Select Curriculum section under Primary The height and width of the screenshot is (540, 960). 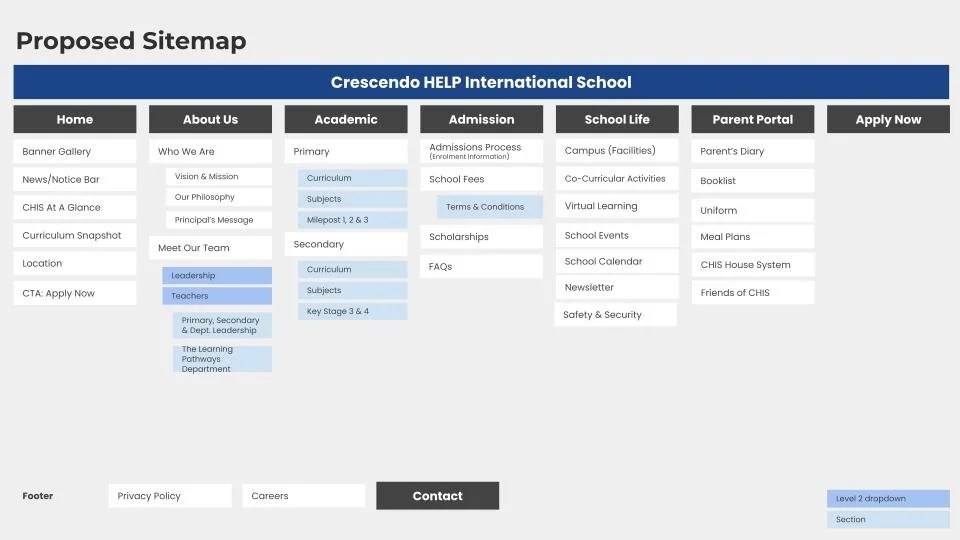coord(353,178)
